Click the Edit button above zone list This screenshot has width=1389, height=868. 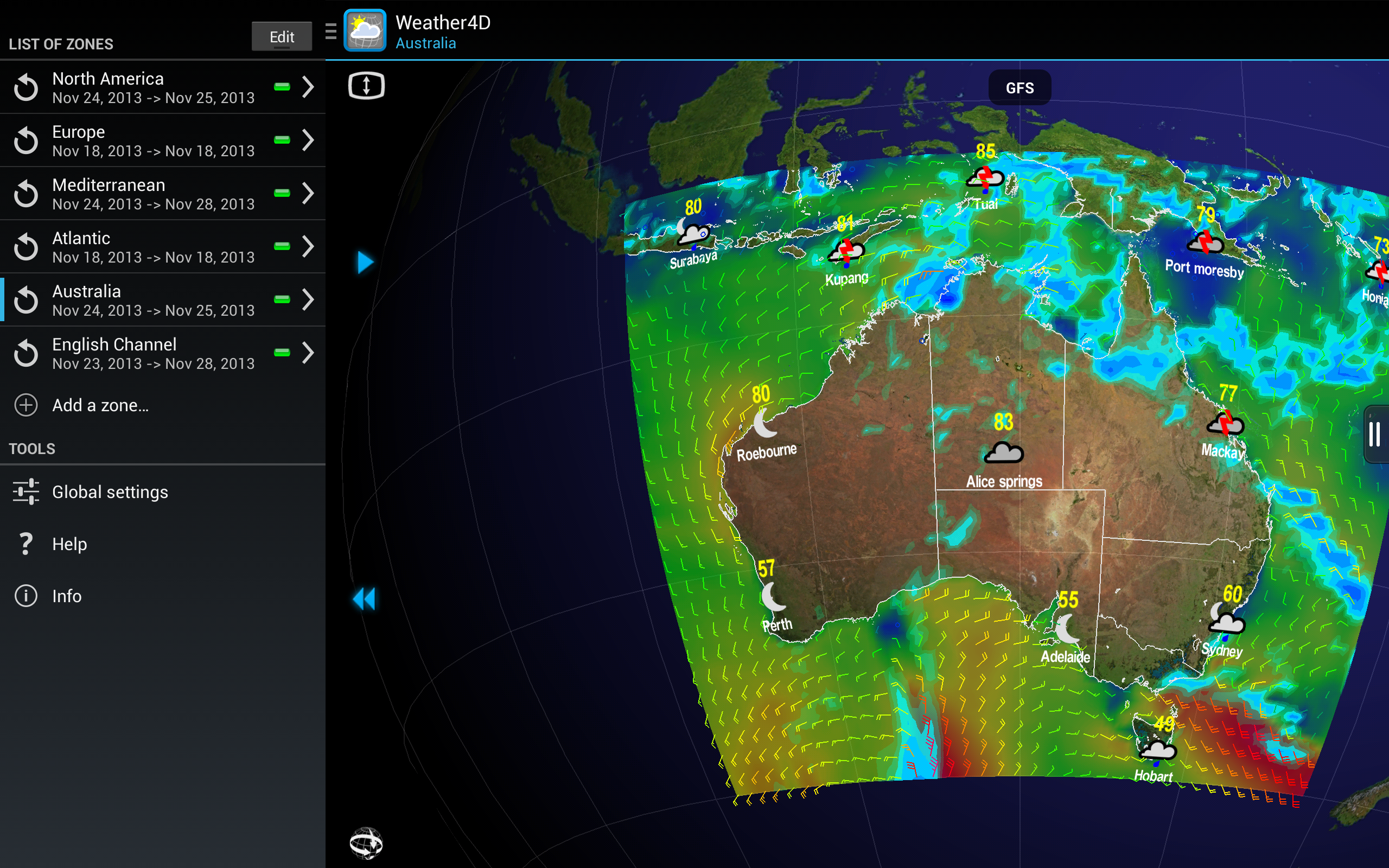pyautogui.click(x=281, y=36)
